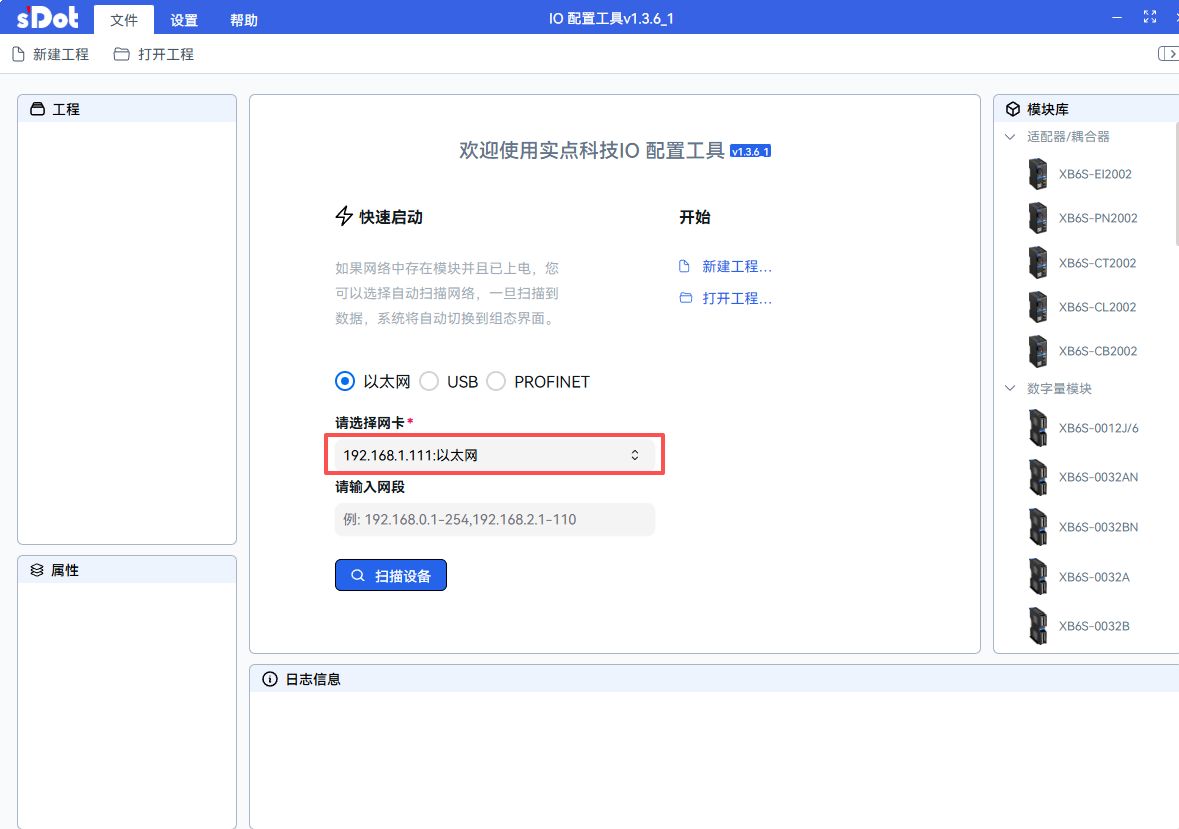Screen dimensions: 1179x829
Task: Select the XB6S-0032AN module icon
Action: click(x=1037, y=477)
